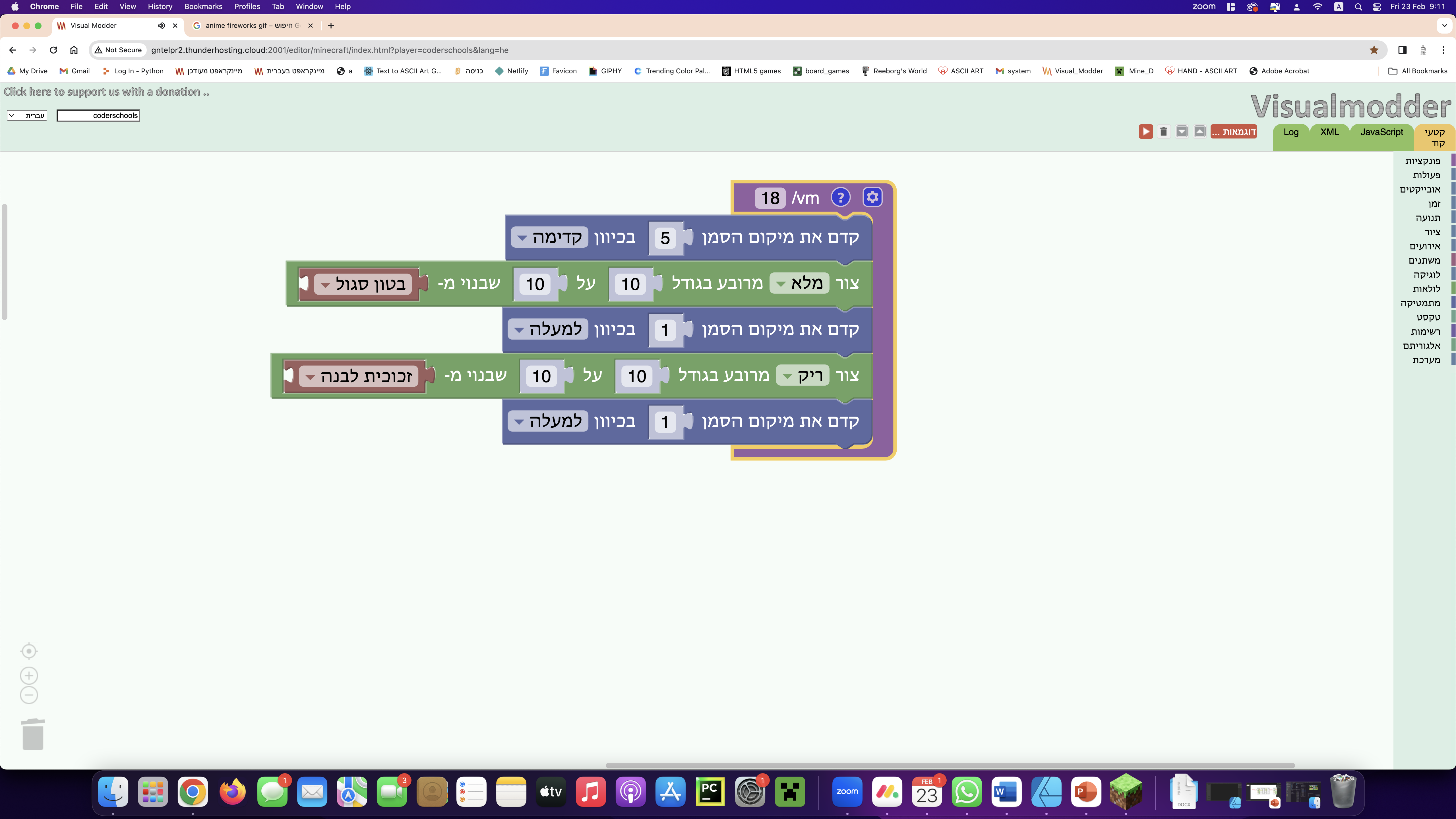Image resolution: width=1456 pixels, height=819 pixels.
Task: Center the workspace with the crosshair icon
Action: point(29,651)
